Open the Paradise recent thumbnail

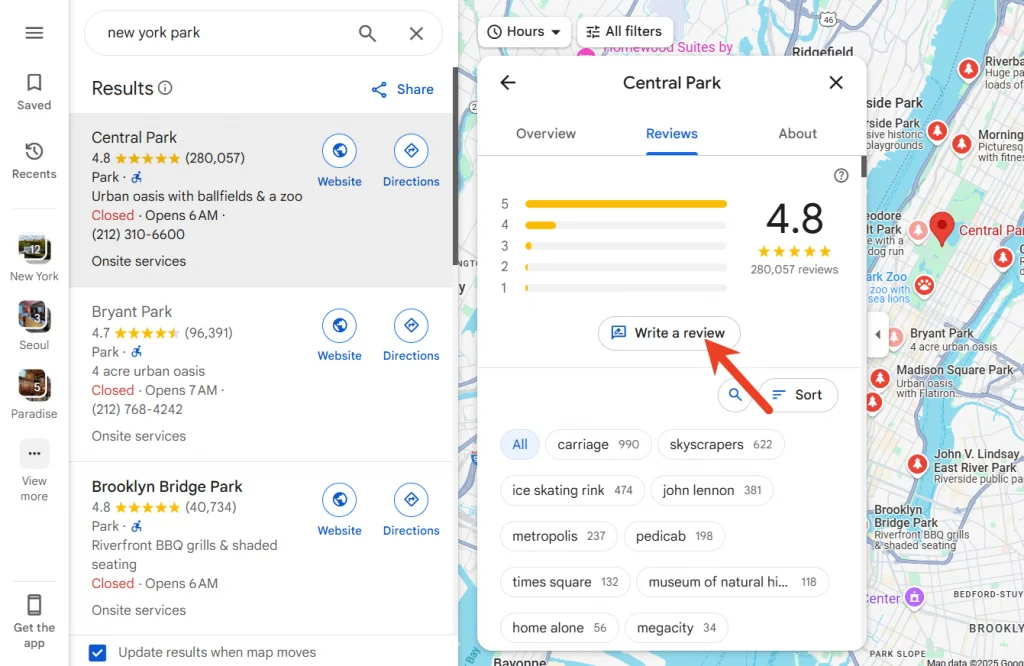34,385
